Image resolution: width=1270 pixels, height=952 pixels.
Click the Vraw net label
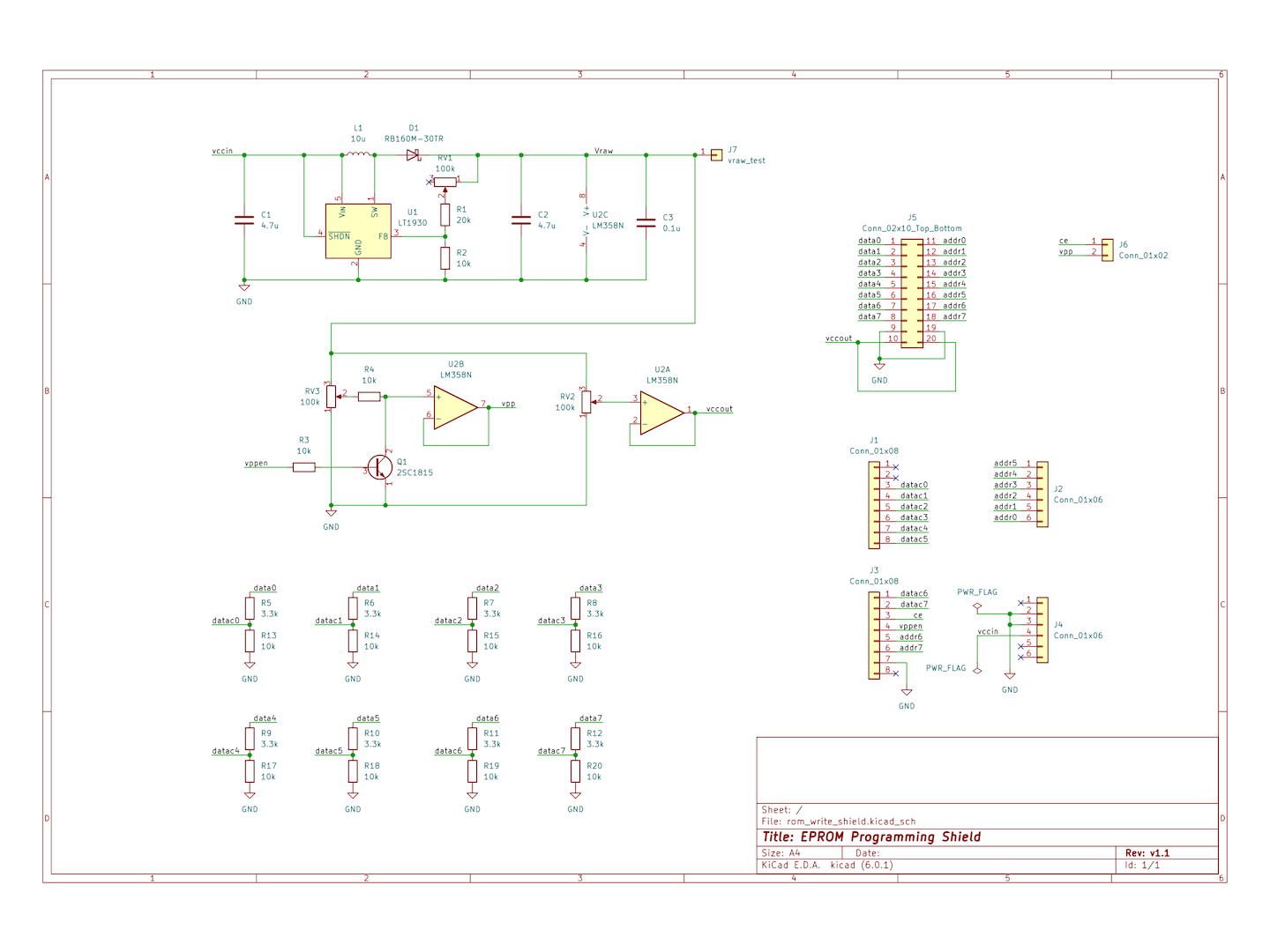(603, 151)
